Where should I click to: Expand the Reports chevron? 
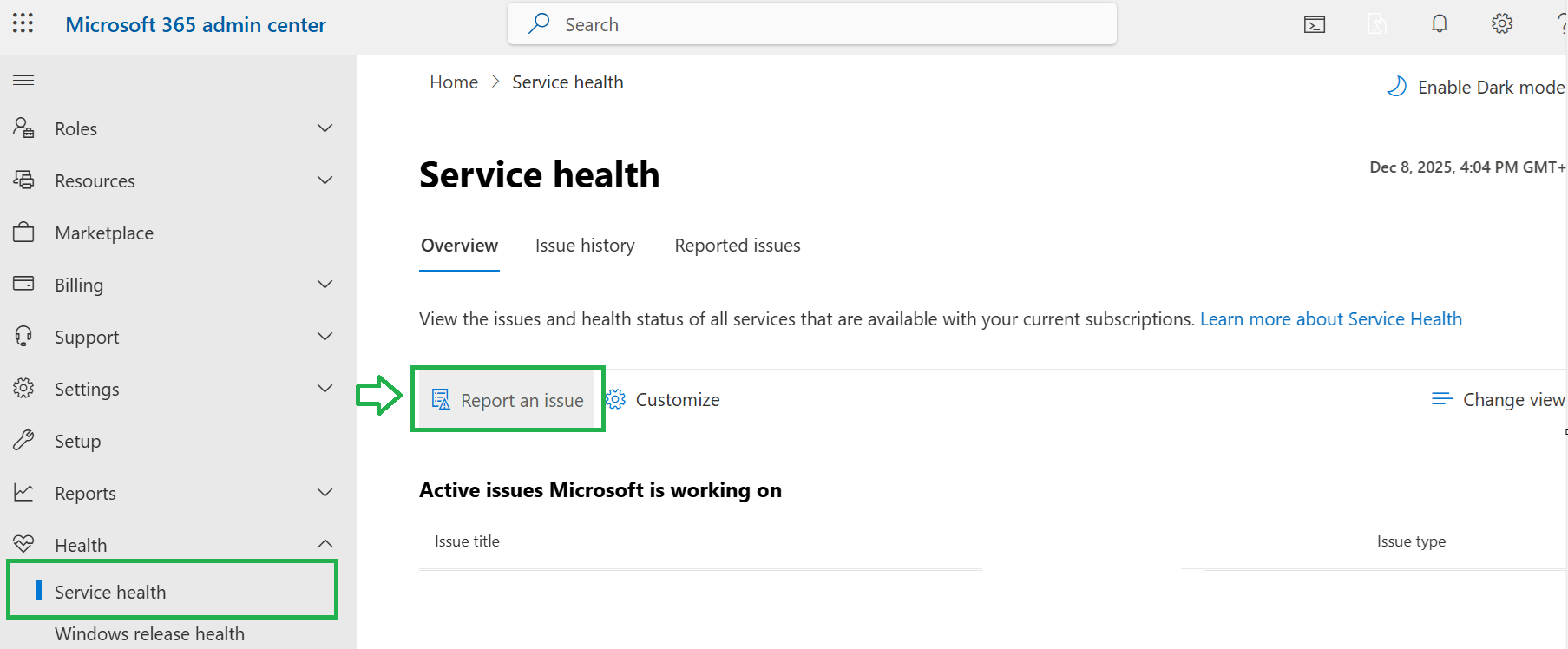pyautogui.click(x=325, y=493)
